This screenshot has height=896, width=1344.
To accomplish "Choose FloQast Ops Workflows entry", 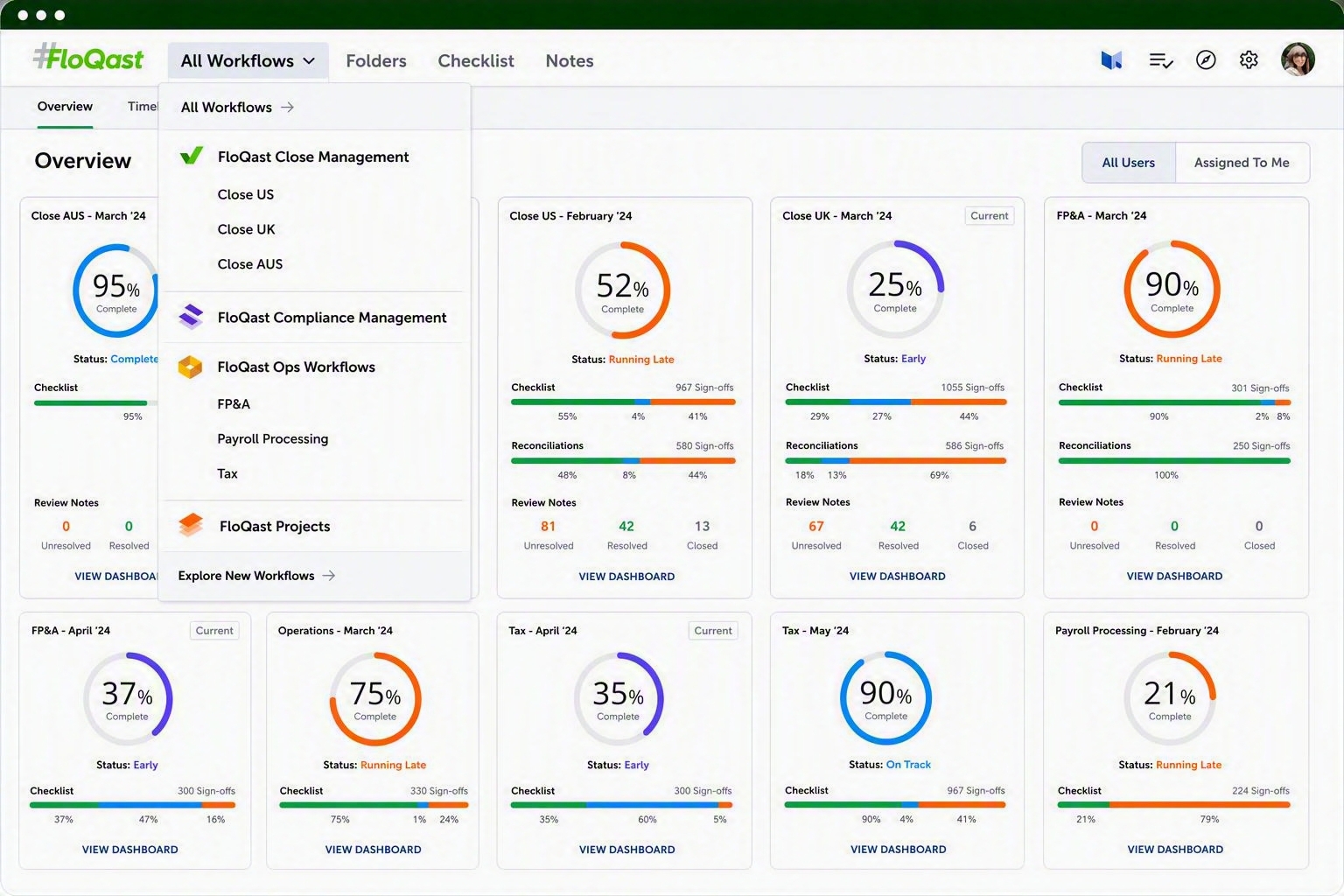I will pos(297,367).
